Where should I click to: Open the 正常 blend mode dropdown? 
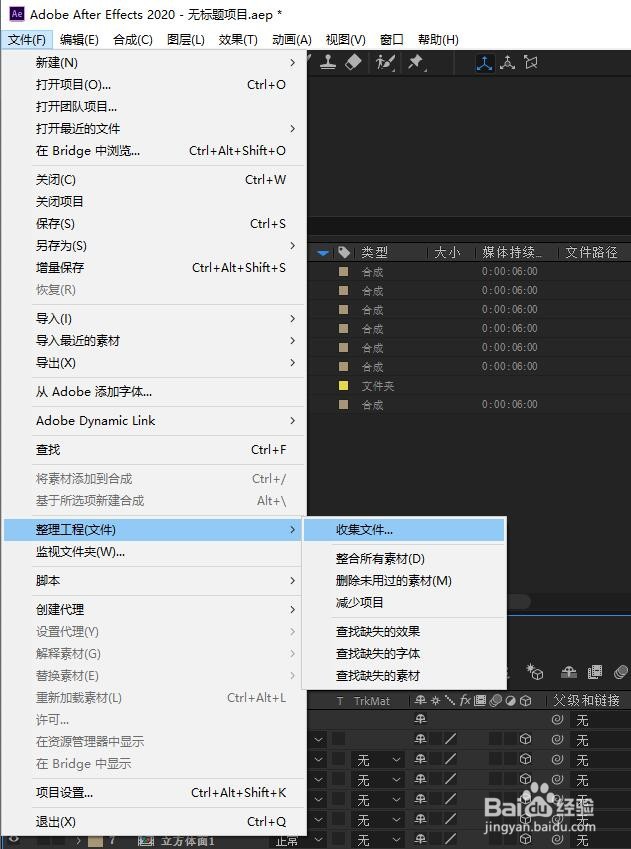pyautogui.click(x=298, y=840)
